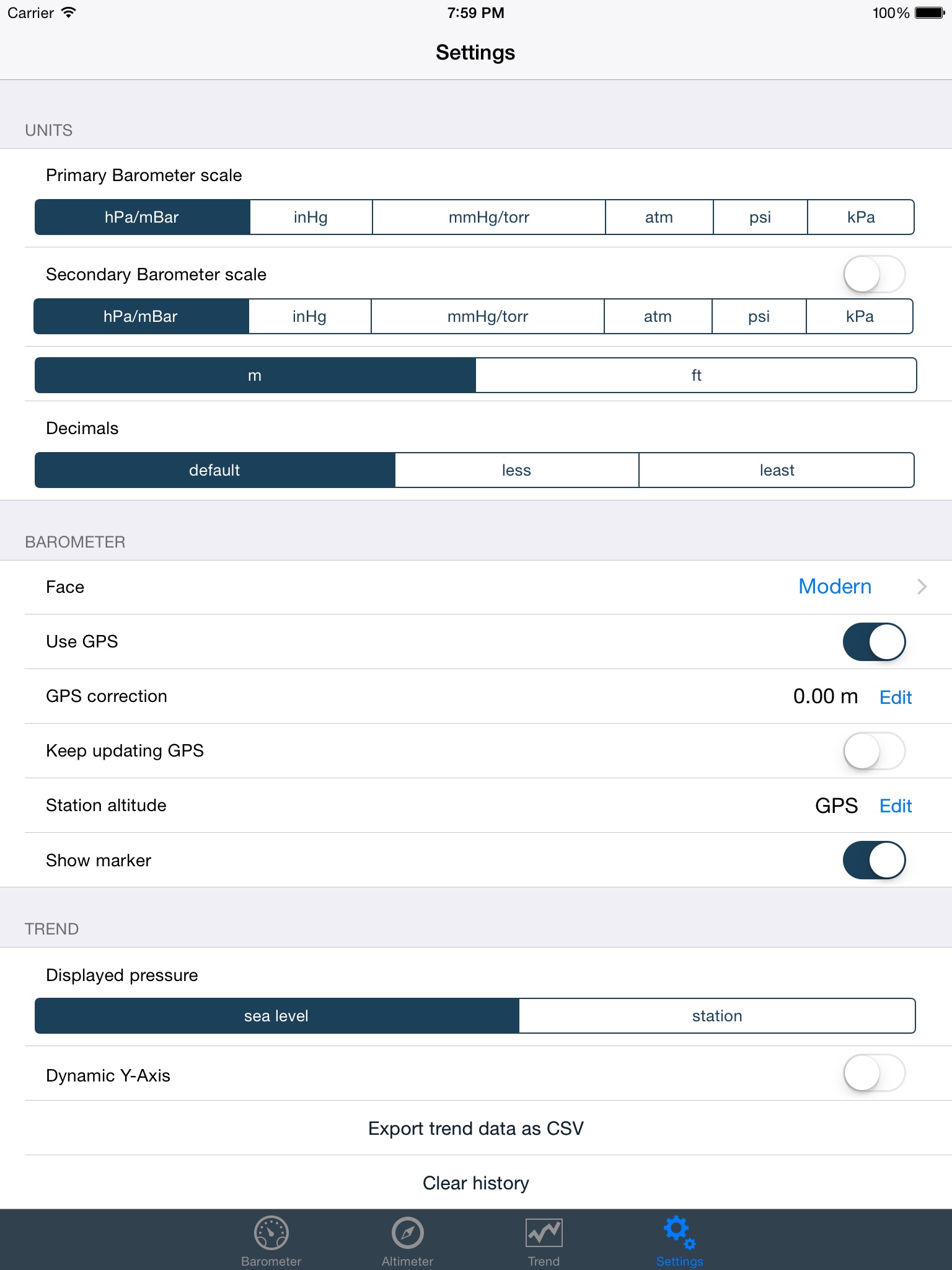Image resolution: width=952 pixels, height=1270 pixels.
Task: Choose station for displayed pressure
Action: tap(716, 1016)
